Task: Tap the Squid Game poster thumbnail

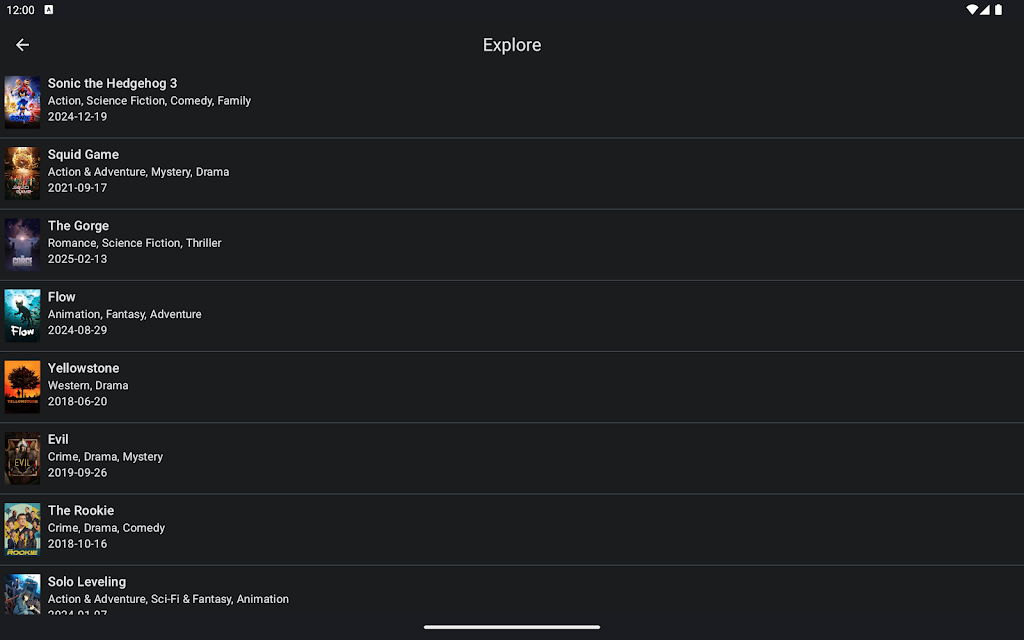Action: 22,173
